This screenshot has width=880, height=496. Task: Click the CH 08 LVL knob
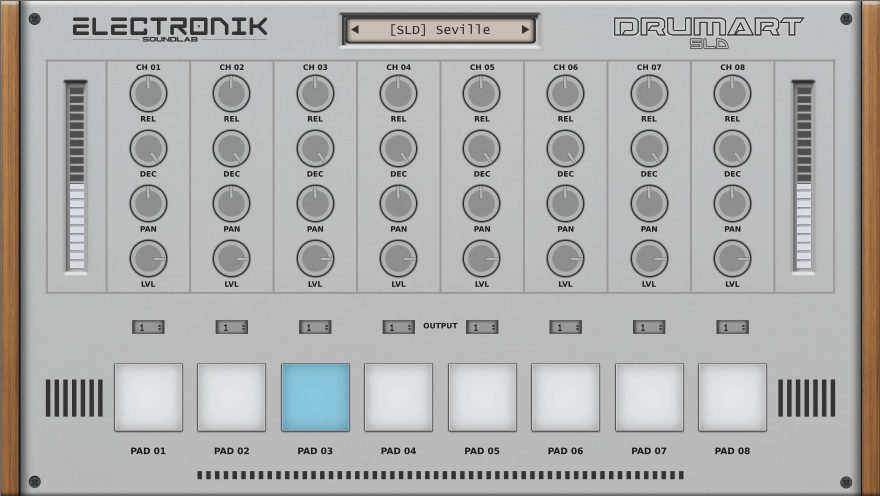[x=732, y=259]
